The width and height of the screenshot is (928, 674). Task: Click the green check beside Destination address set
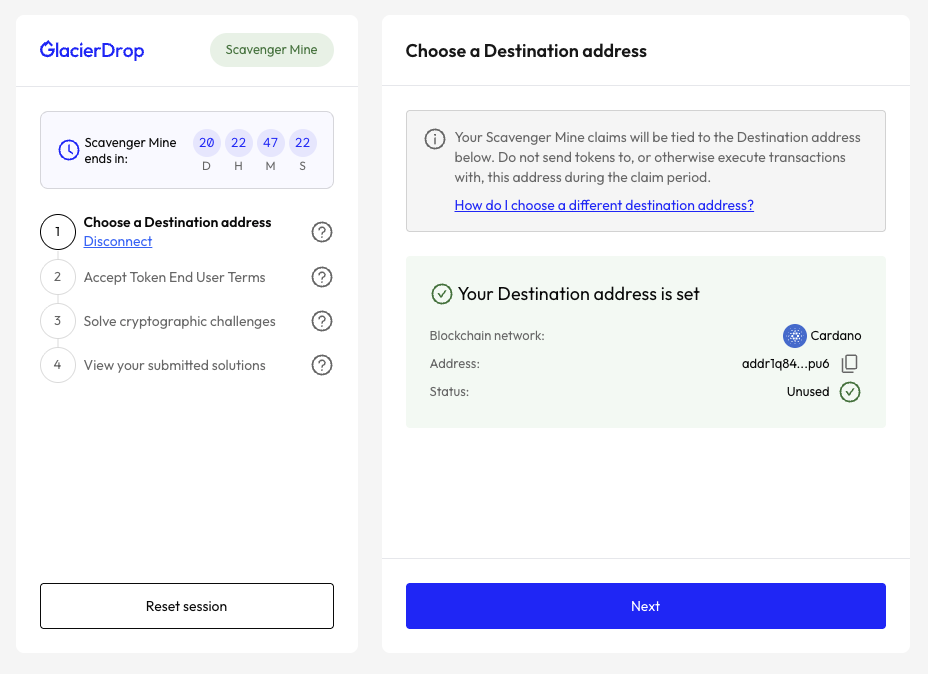tap(441, 294)
